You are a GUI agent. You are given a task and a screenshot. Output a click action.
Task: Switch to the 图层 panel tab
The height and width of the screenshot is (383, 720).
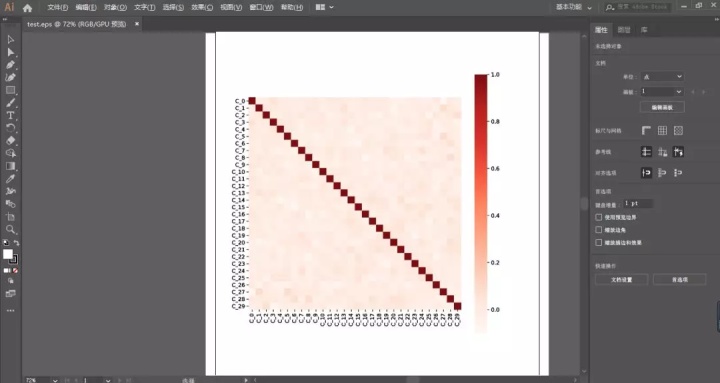(x=624, y=30)
